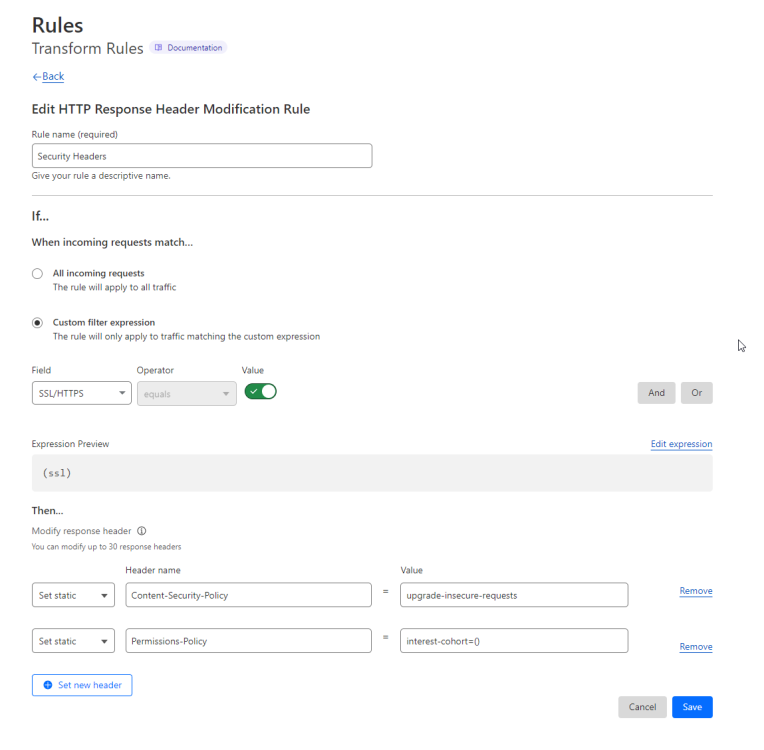Open the SSL/HTTPS Field dropdown
Screen dimensions: 764x750
click(x=82, y=393)
